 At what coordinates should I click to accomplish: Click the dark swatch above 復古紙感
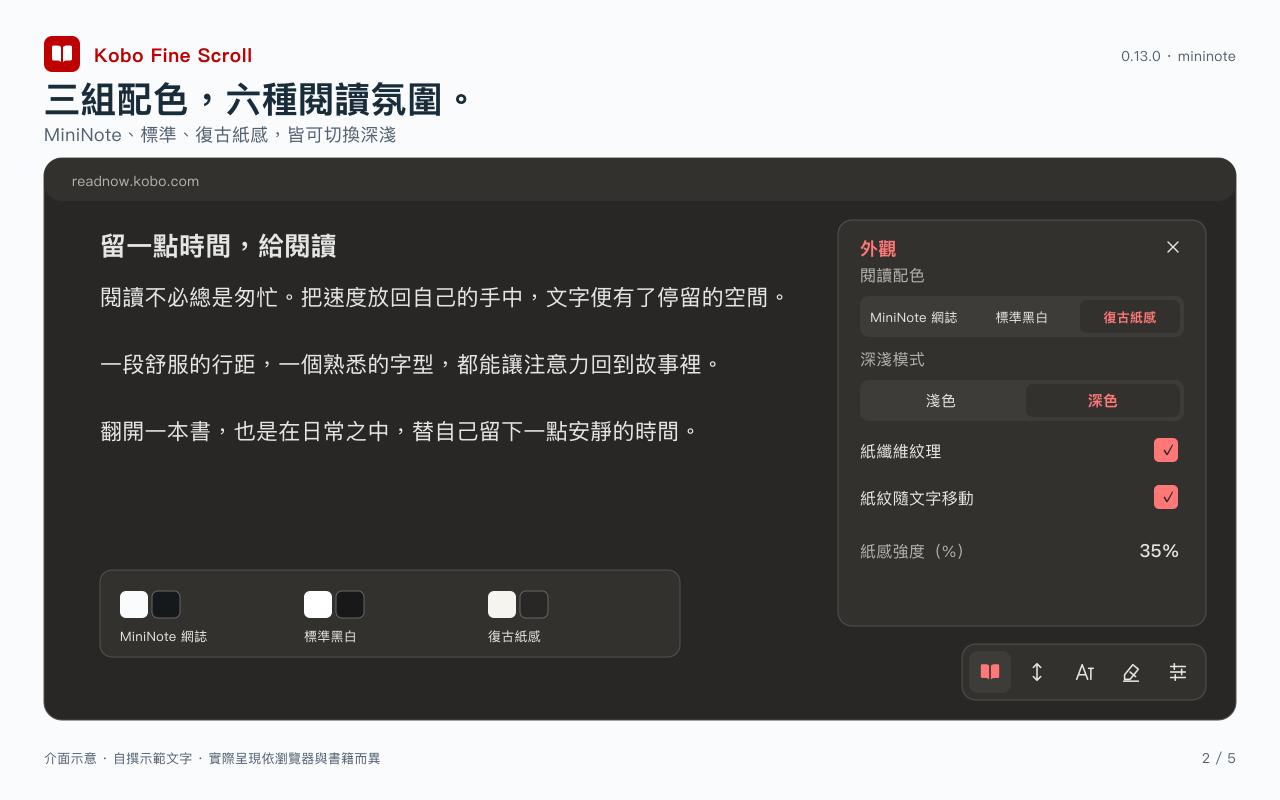[534, 604]
